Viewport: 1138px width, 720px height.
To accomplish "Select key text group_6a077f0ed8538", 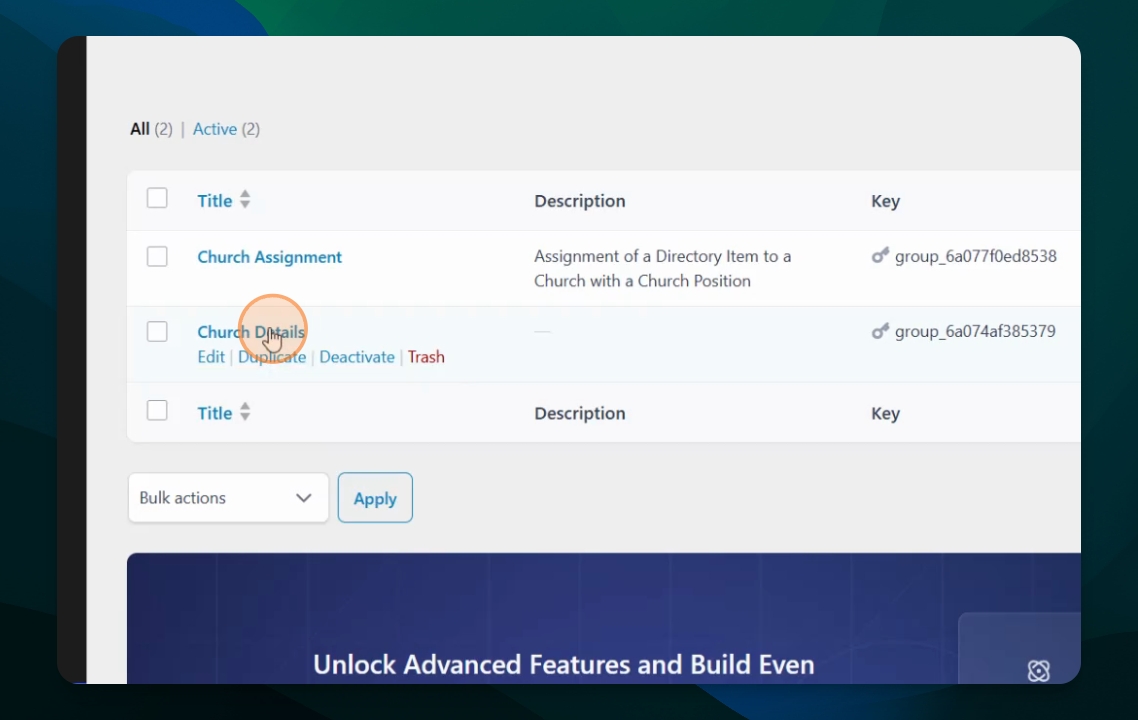I will [x=975, y=256].
